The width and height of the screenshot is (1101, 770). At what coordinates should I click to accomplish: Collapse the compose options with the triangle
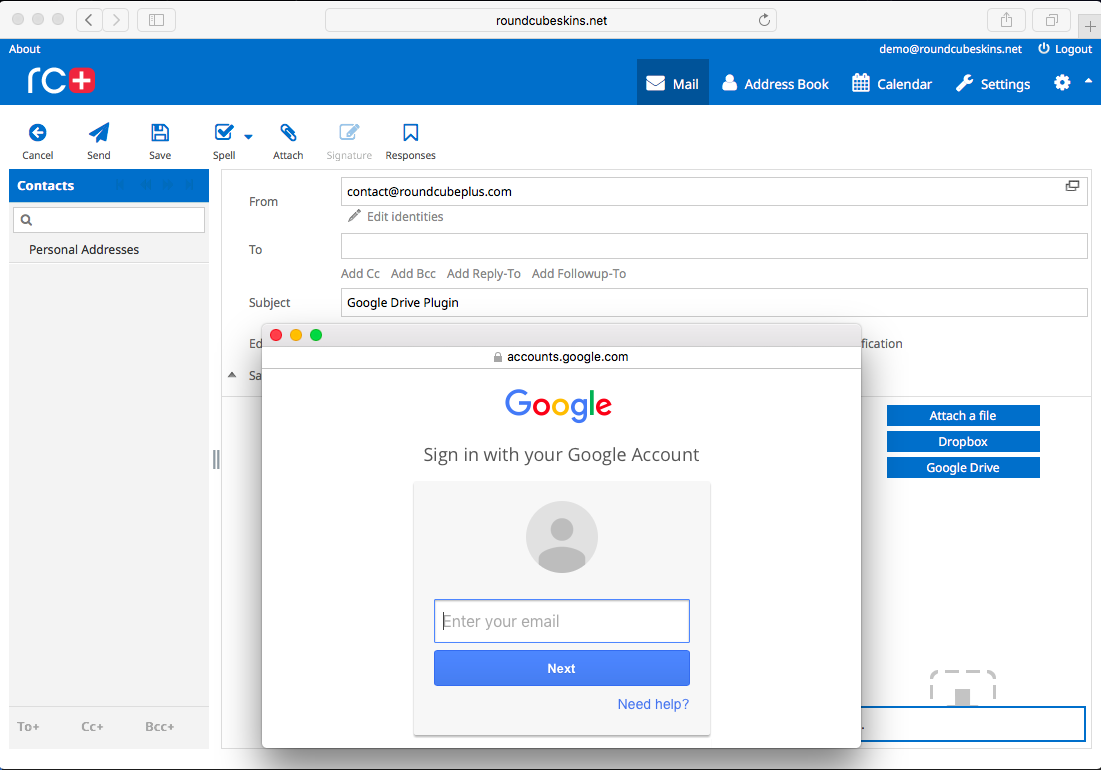[232, 375]
